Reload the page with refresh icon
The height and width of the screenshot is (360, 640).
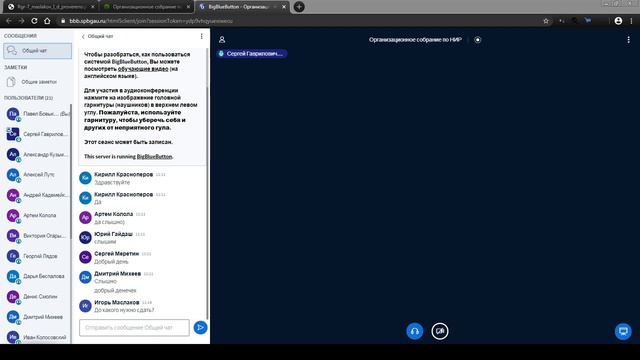(x=34, y=21)
